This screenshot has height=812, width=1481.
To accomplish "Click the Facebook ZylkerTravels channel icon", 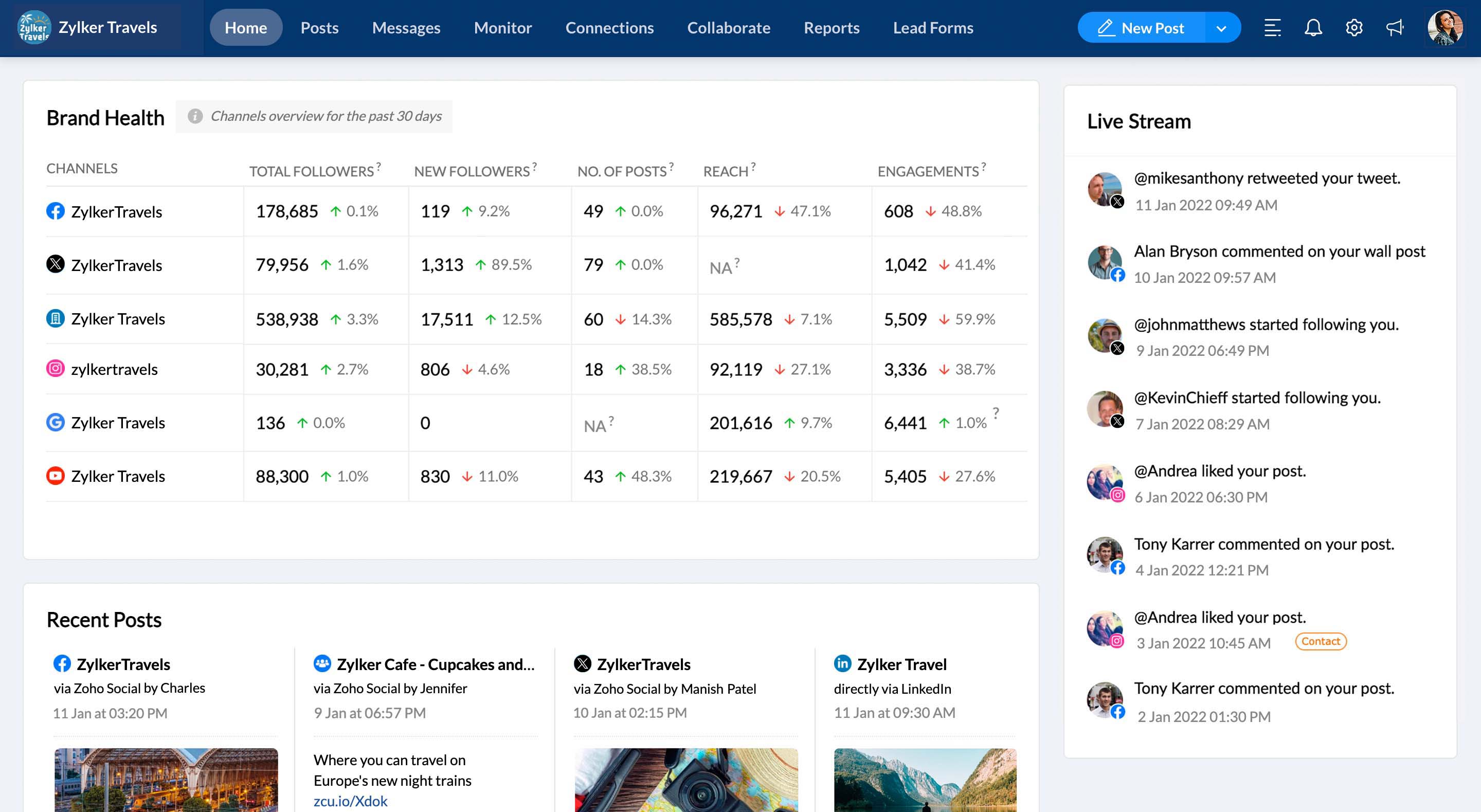I will pos(55,211).
